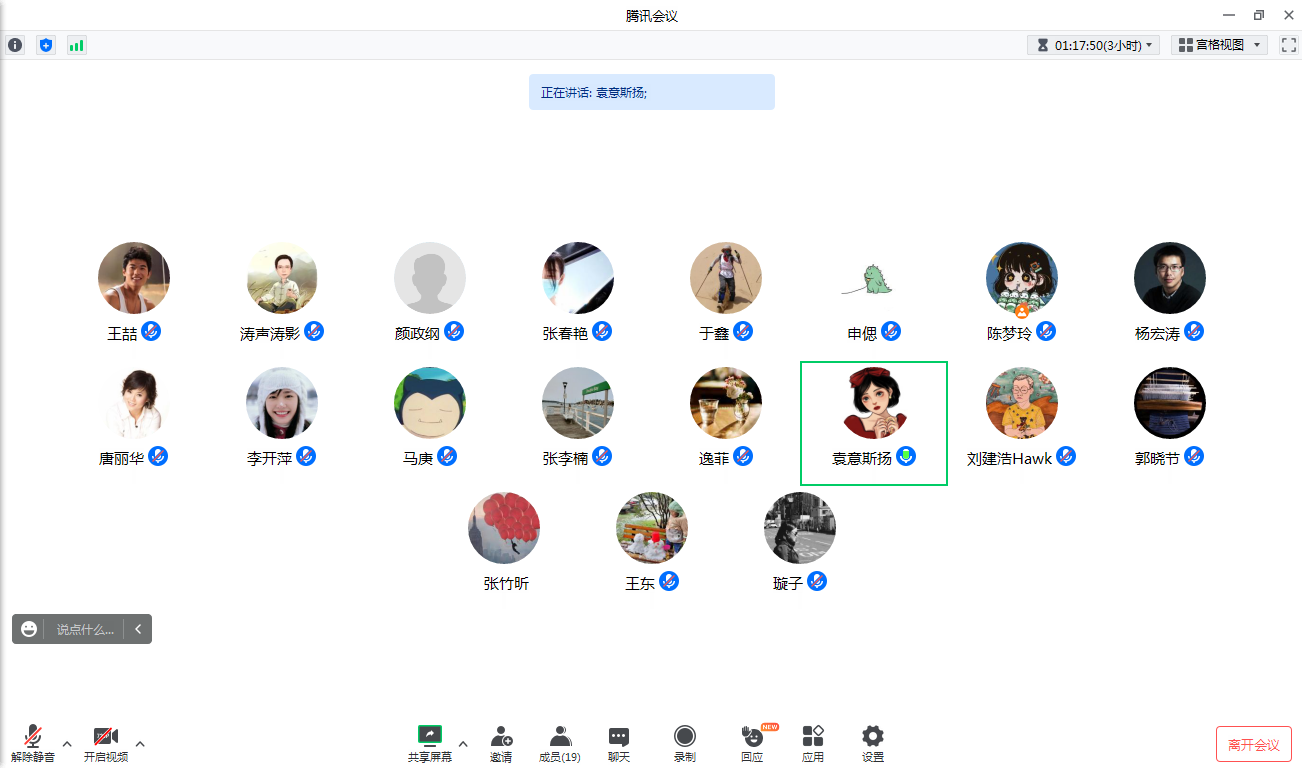Start 录制 recording

(684, 743)
